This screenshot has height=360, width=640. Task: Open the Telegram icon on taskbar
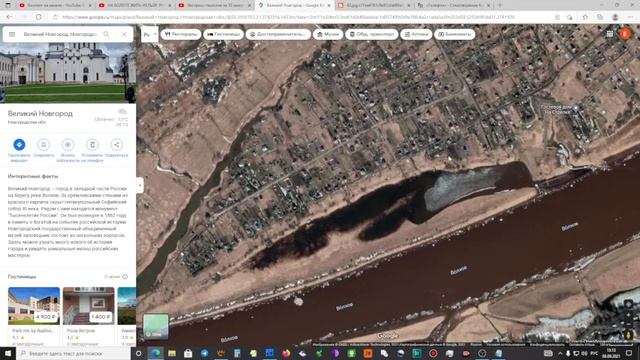coord(204,353)
